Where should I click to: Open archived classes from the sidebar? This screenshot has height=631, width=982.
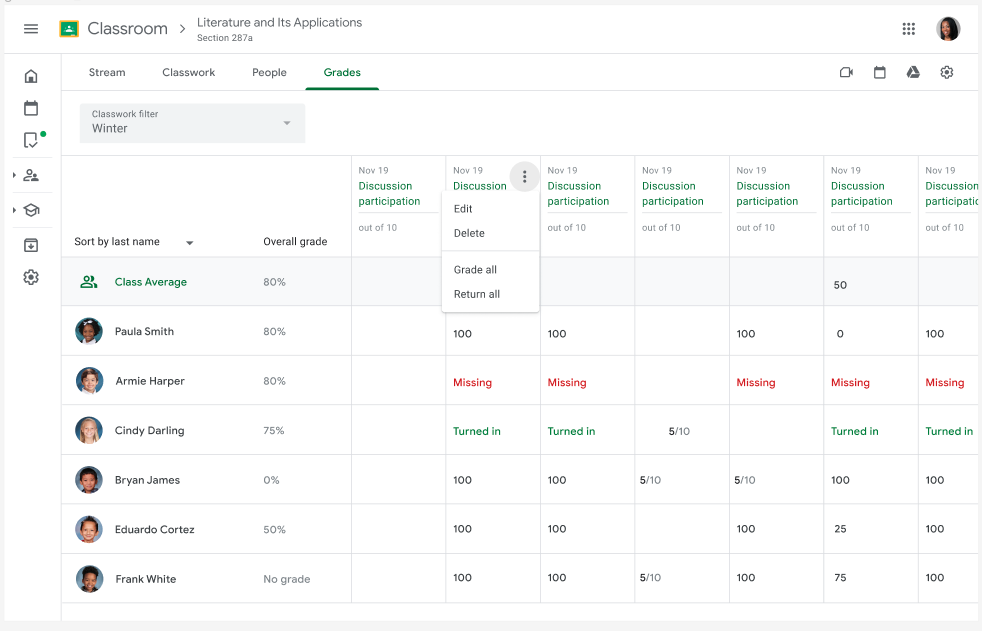(x=31, y=245)
